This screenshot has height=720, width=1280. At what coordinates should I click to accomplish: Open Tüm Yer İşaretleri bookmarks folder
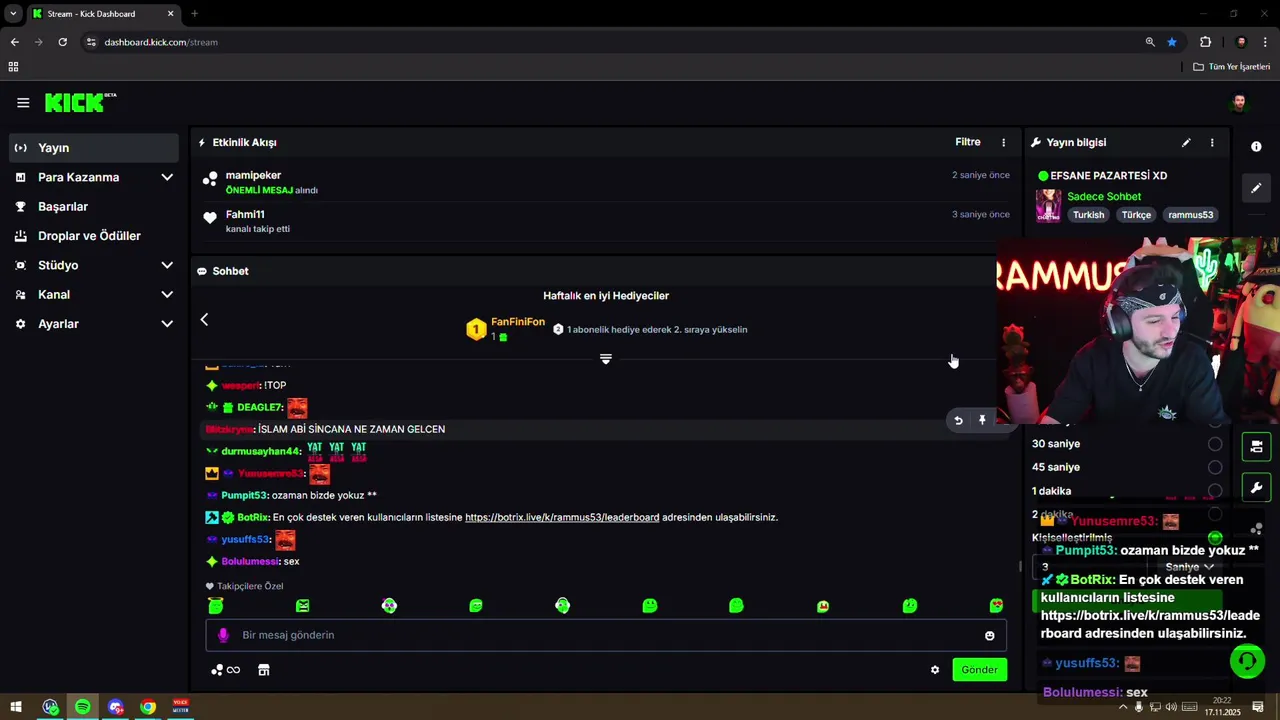click(1232, 67)
